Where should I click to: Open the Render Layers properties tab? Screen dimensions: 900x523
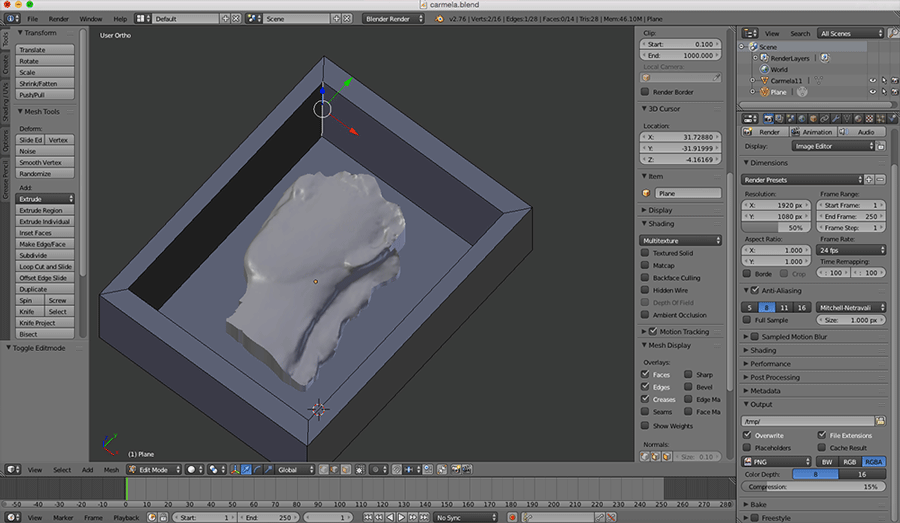779,119
